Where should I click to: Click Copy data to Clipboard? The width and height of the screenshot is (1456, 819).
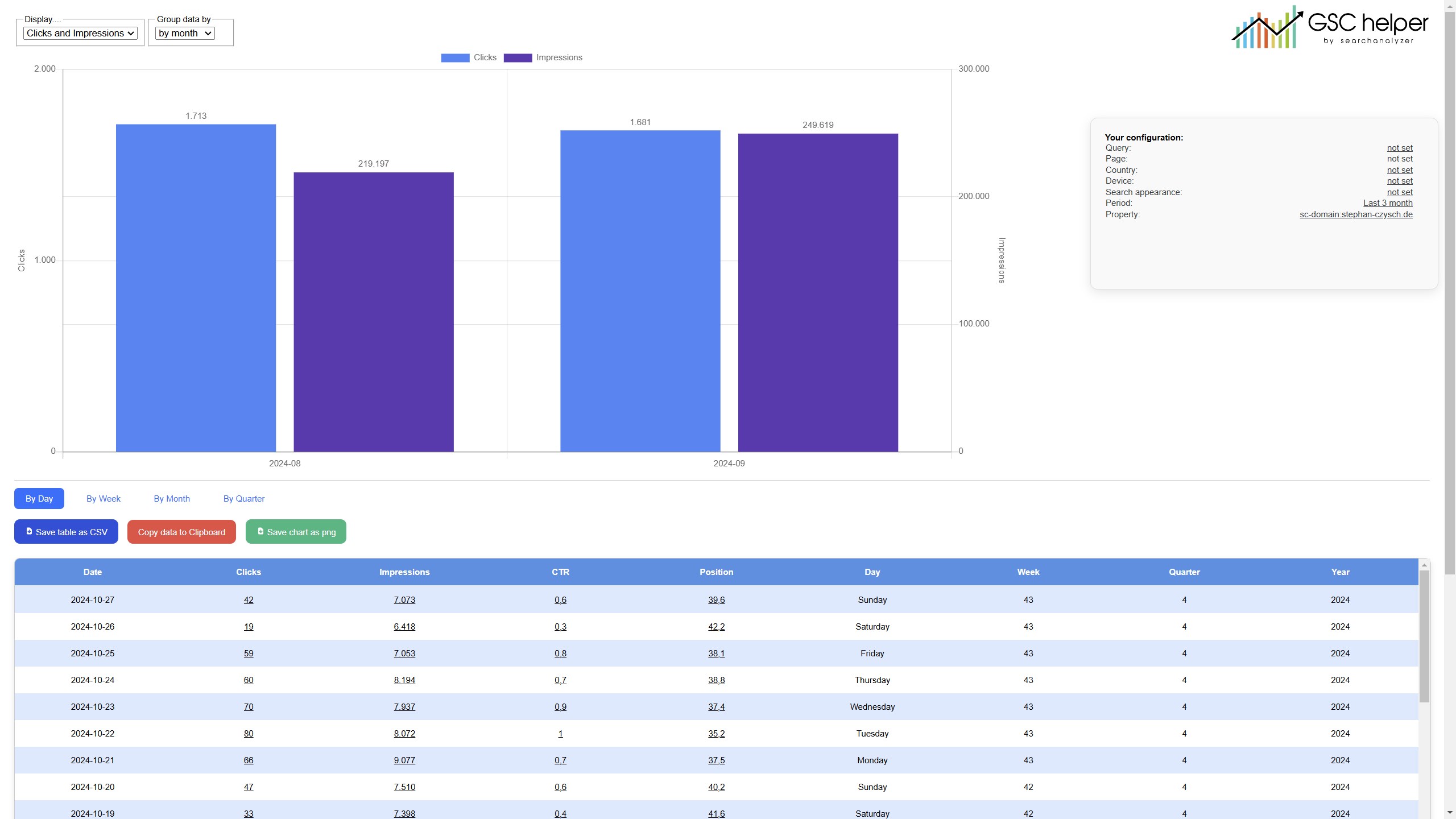point(181,531)
